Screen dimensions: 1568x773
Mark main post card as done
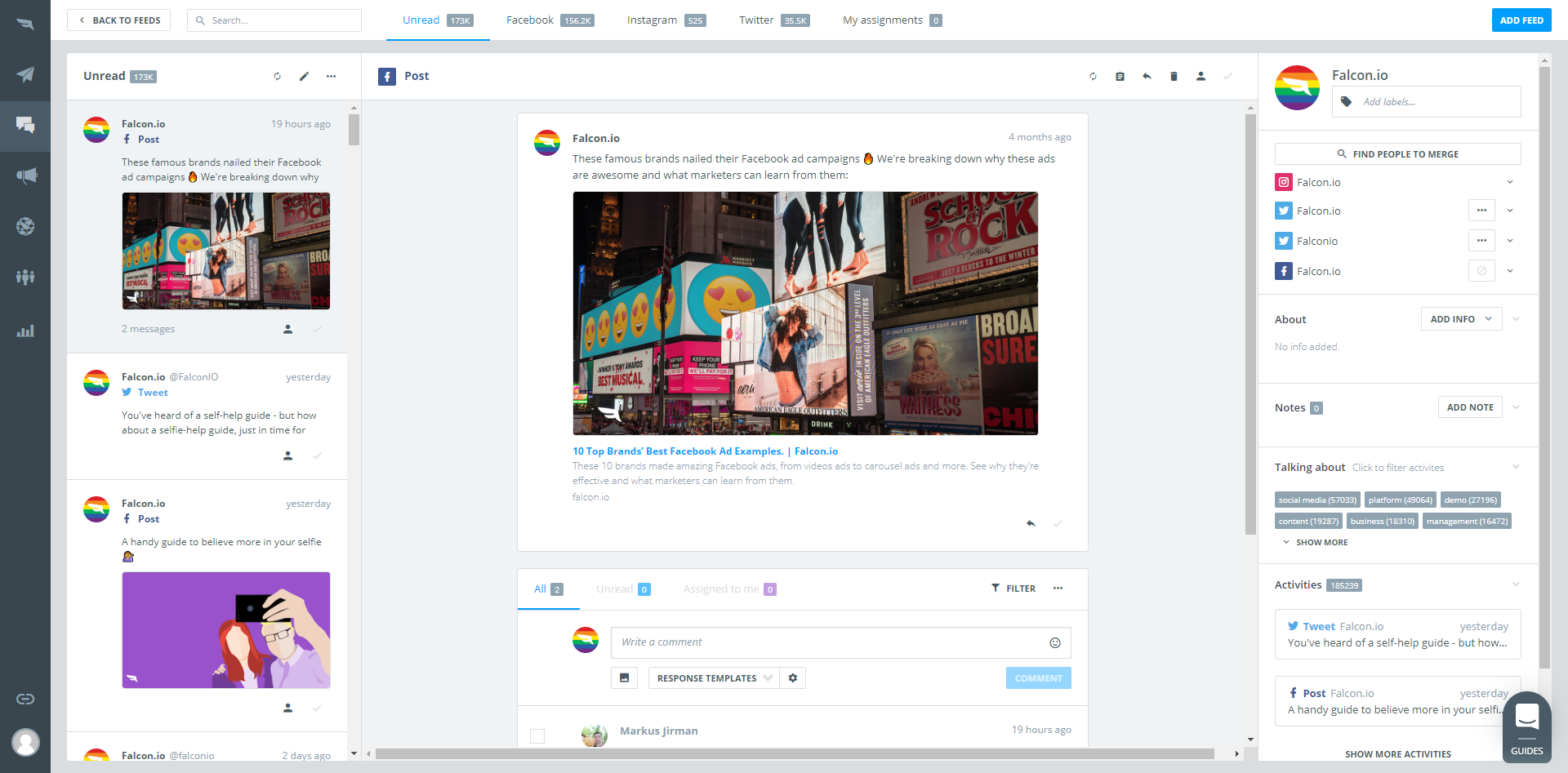tap(1058, 523)
